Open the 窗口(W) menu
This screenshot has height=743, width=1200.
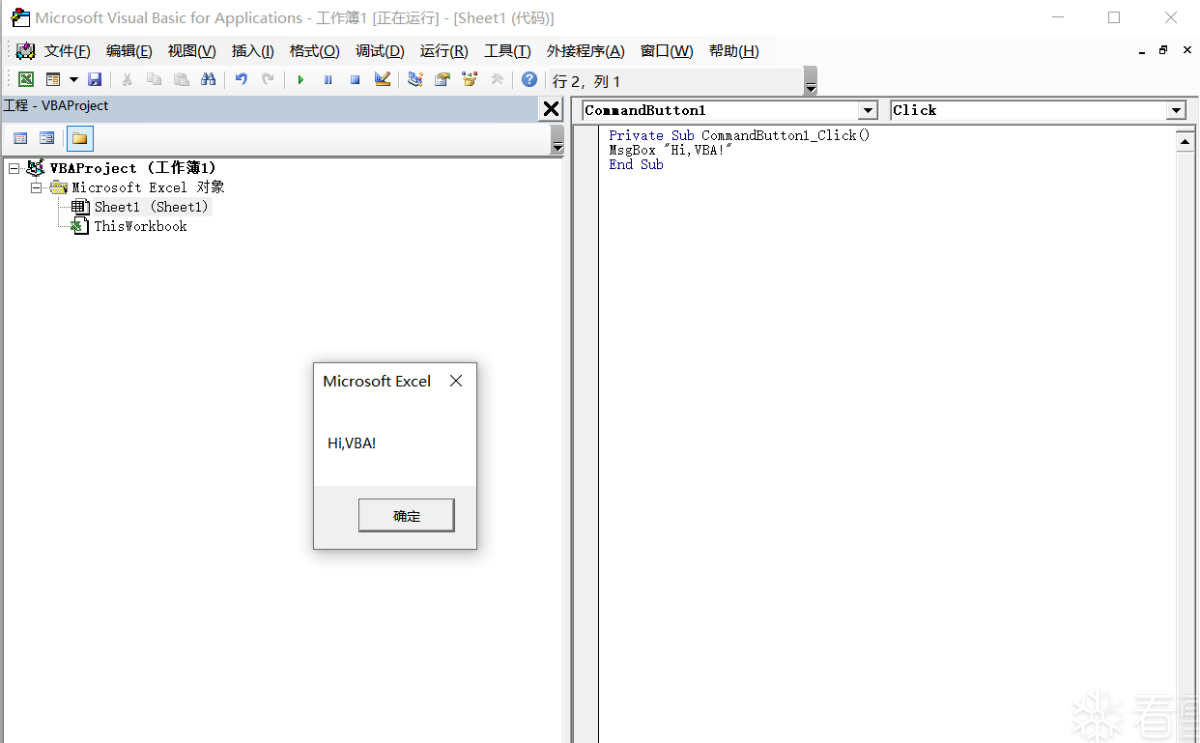[x=666, y=51]
